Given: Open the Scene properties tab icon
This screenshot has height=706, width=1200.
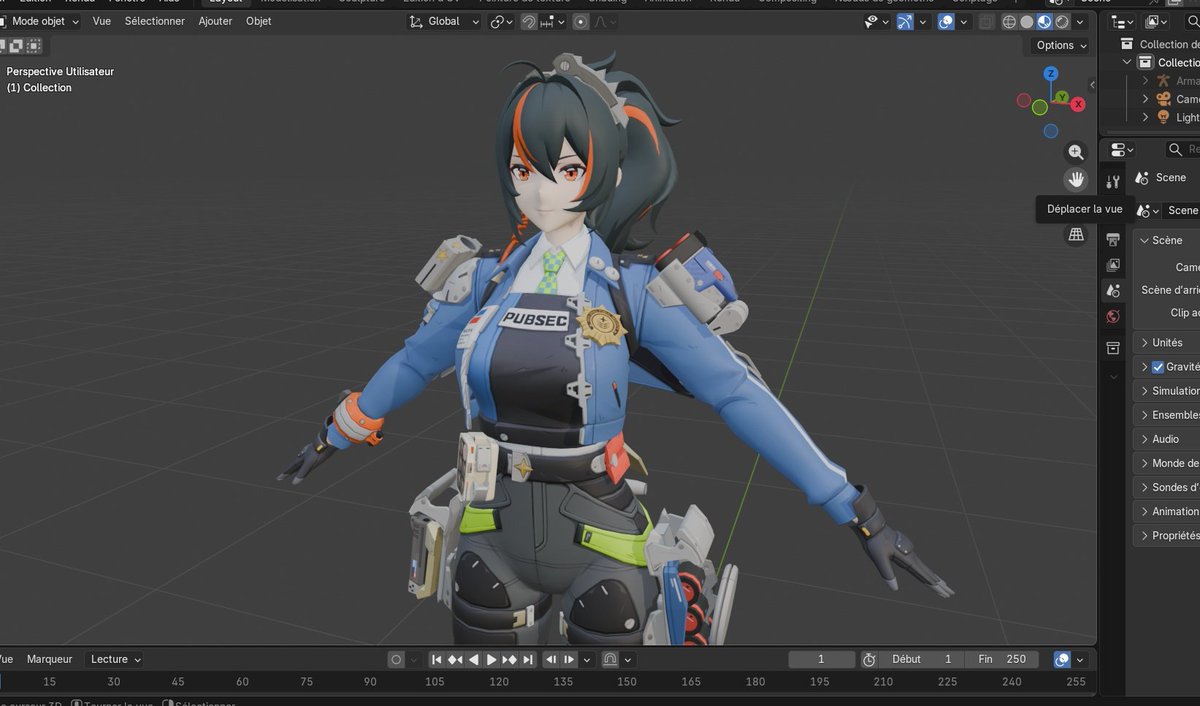Looking at the screenshot, I should tap(1113, 290).
